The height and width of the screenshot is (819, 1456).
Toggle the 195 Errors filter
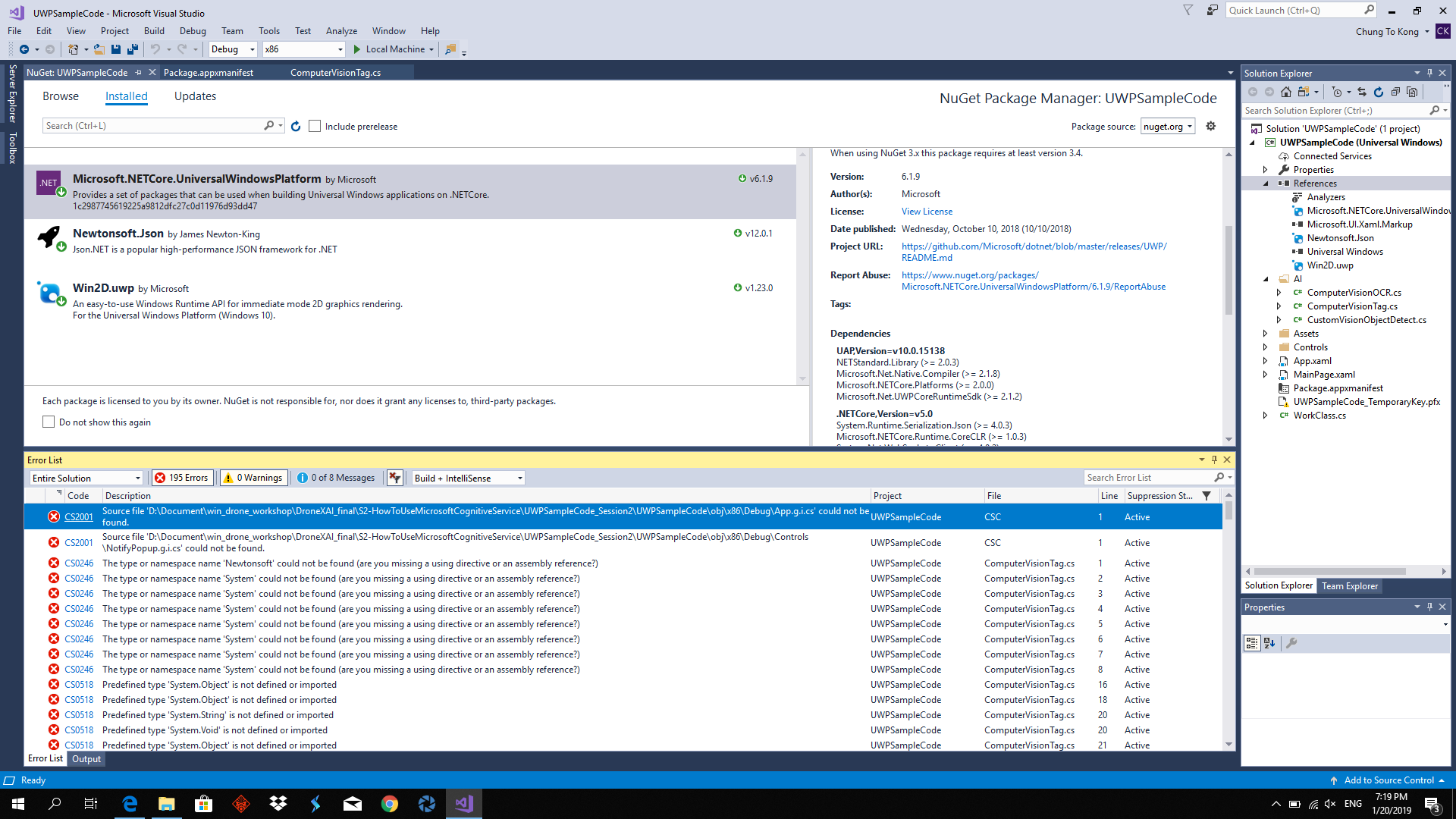[x=181, y=478]
